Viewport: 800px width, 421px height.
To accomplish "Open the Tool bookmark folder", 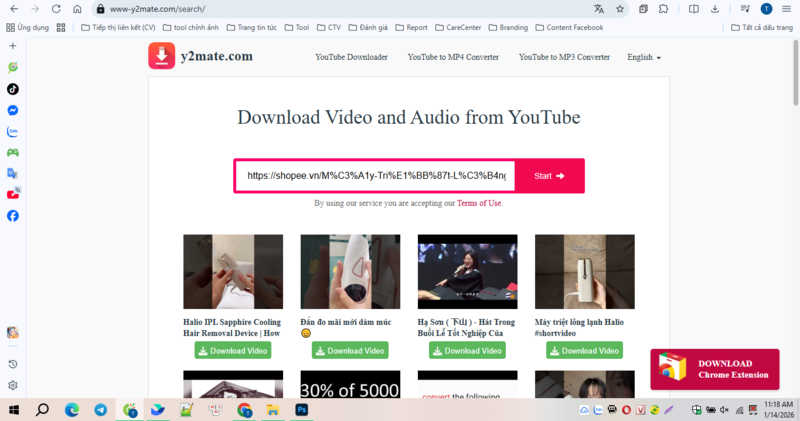I will coord(297,28).
